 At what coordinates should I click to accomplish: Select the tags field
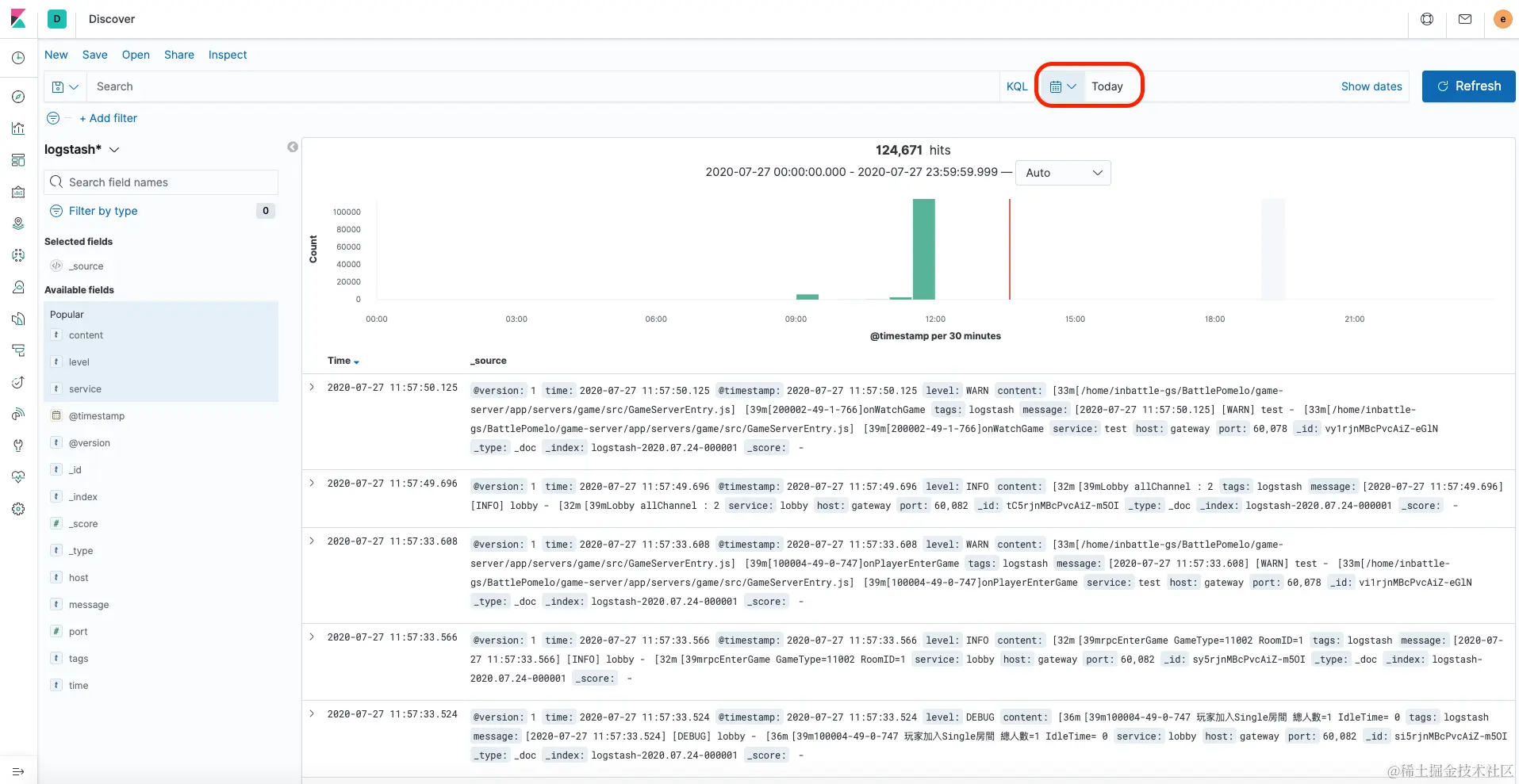79,659
